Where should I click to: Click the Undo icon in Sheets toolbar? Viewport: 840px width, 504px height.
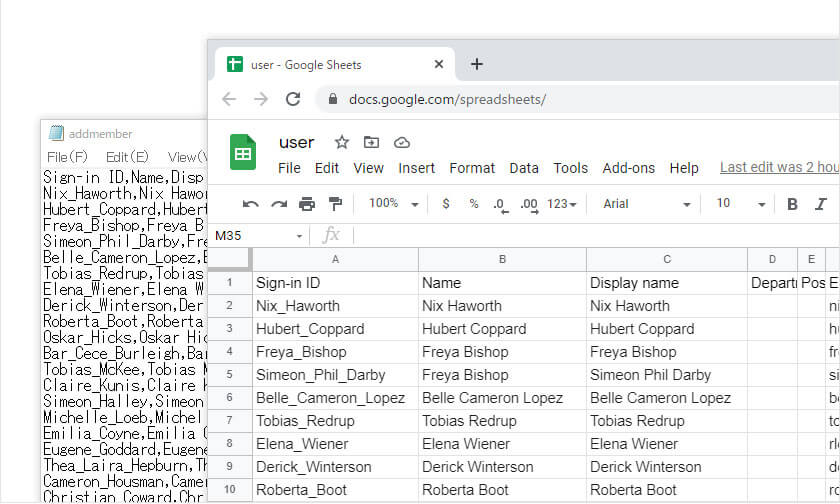pos(251,204)
